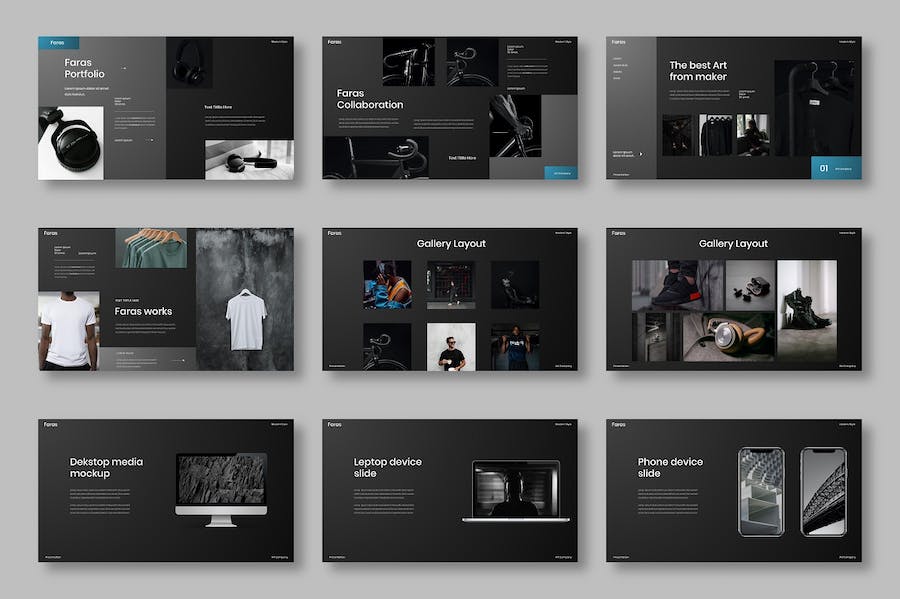Click the laptop device mockup image
900x599 pixels.
click(515, 490)
